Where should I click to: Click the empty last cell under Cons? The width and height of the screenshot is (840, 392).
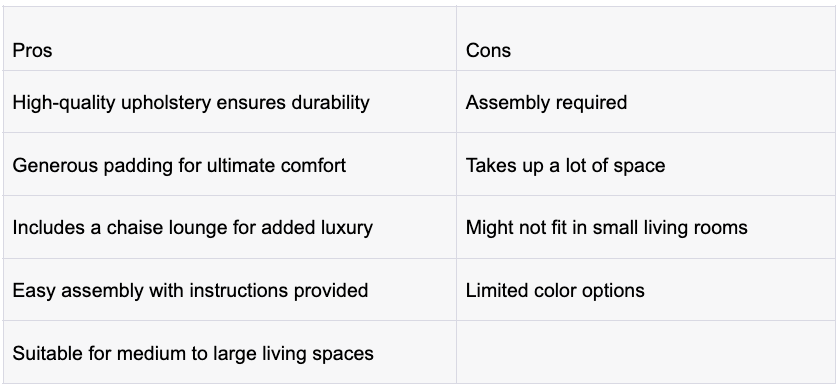coord(646,352)
